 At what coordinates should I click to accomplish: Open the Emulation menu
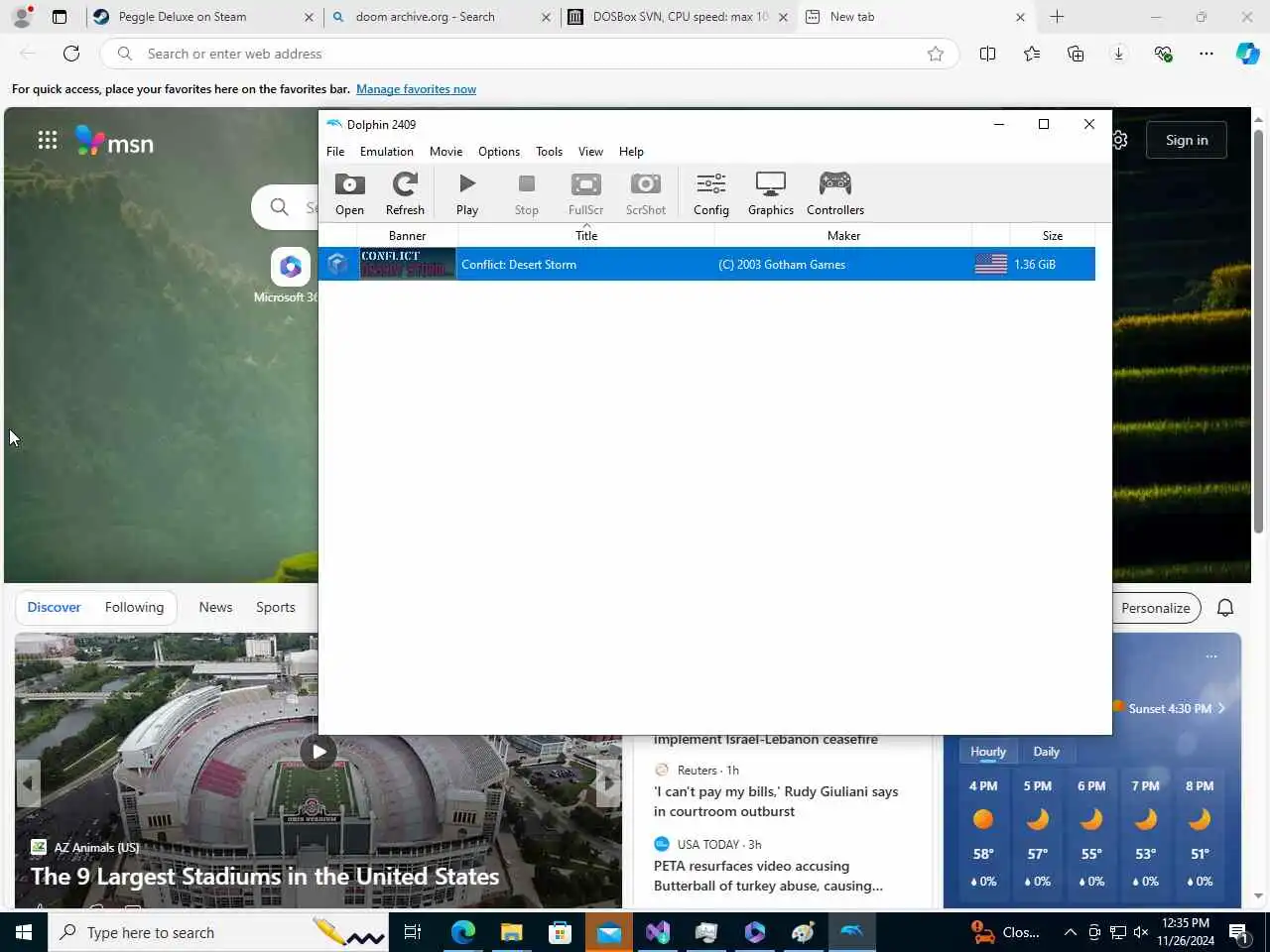click(x=387, y=152)
